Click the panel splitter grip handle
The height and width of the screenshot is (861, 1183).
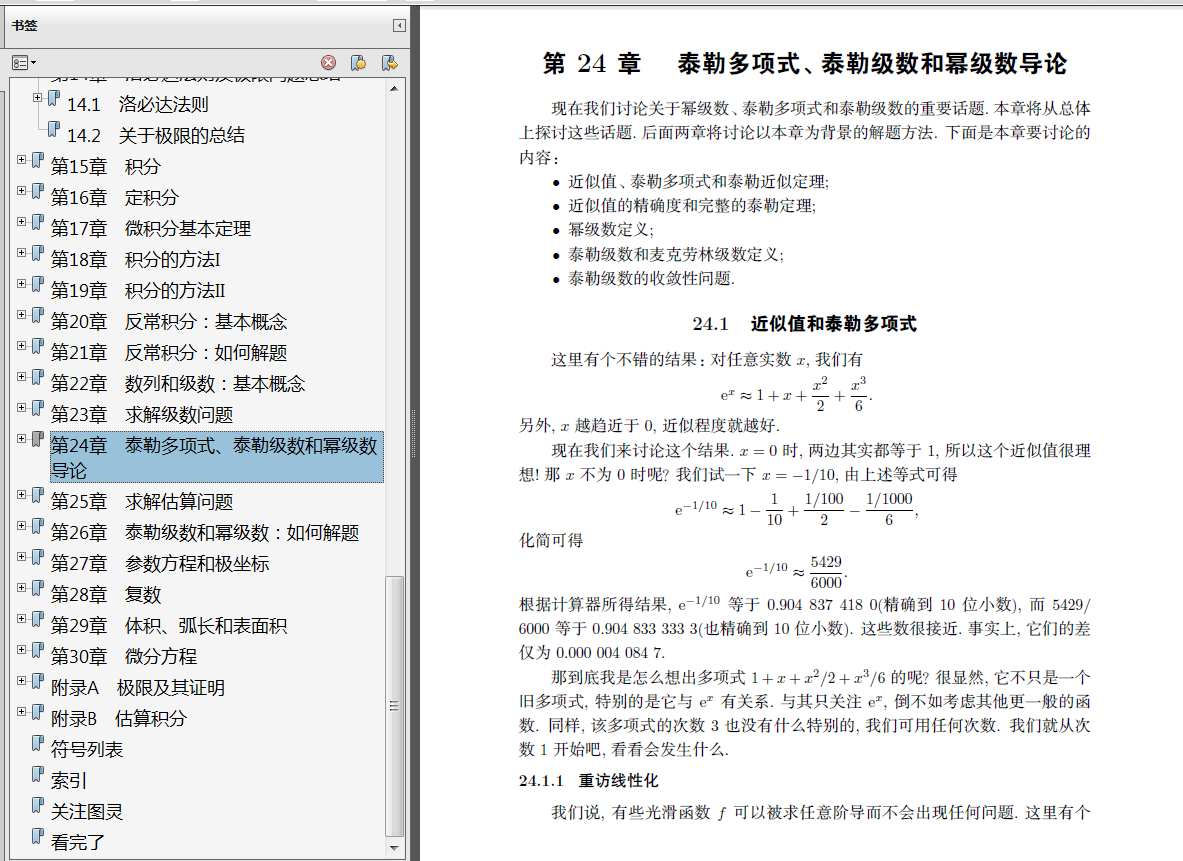[x=413, y=433]
